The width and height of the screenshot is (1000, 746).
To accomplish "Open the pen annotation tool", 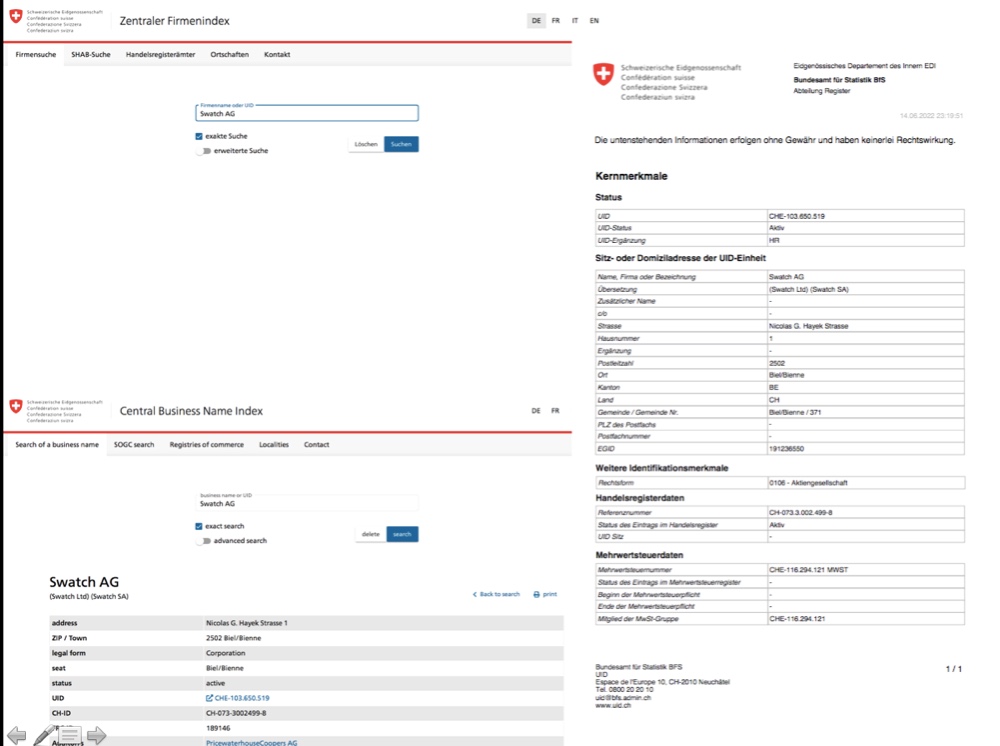I will click(x=43, y=735).
